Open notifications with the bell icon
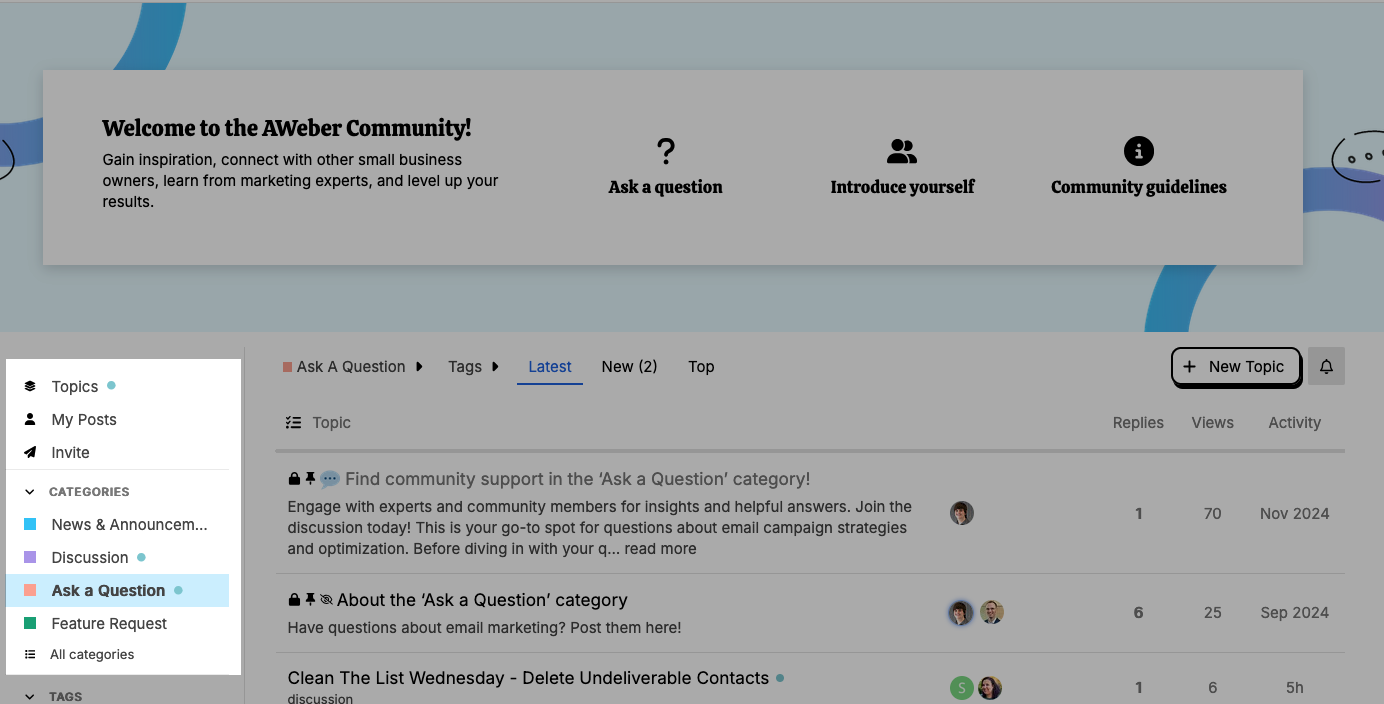1384x704 pixels. pyautogui.click(x=1326, y=366)
